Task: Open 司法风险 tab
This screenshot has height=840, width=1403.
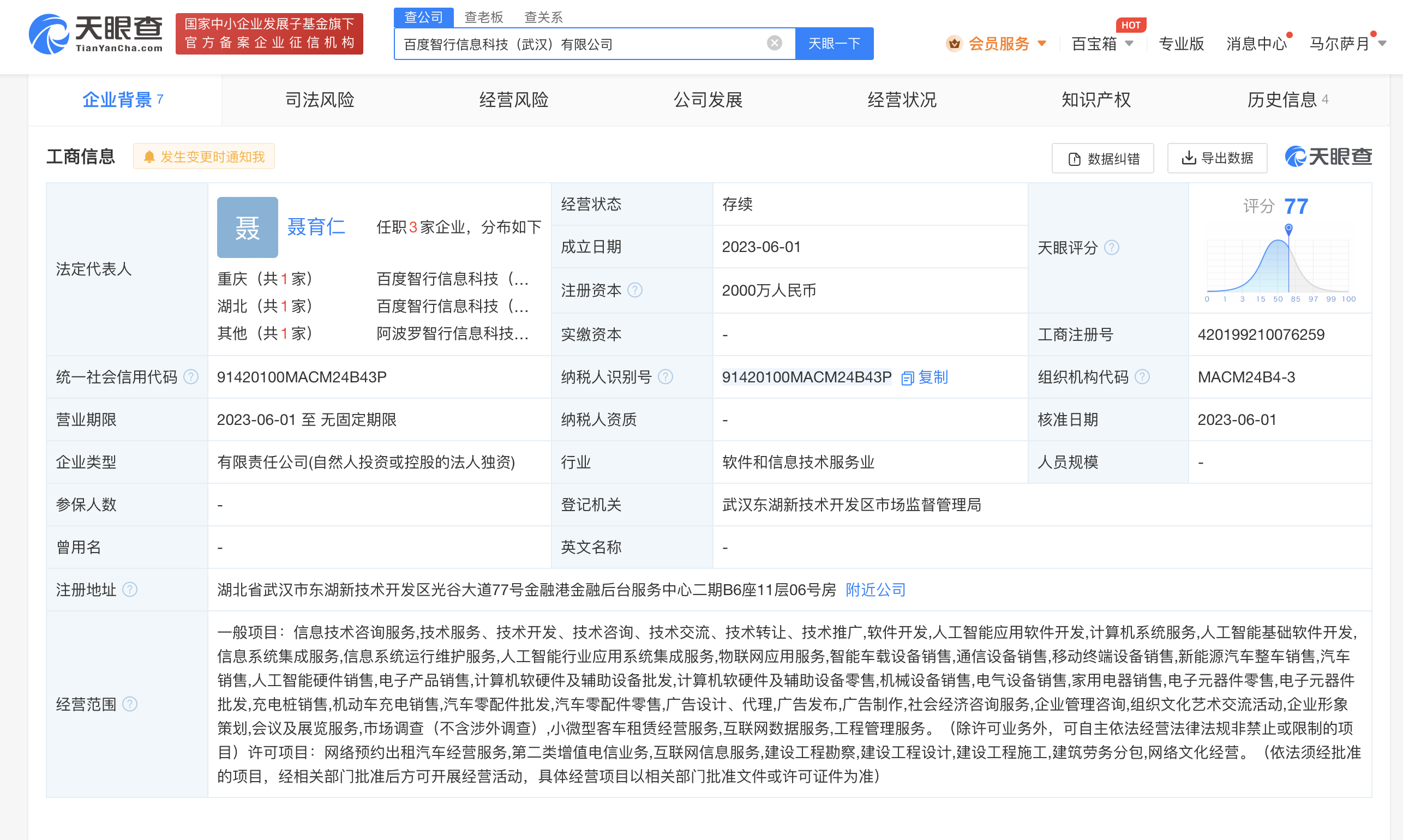Action: (320, 100)
